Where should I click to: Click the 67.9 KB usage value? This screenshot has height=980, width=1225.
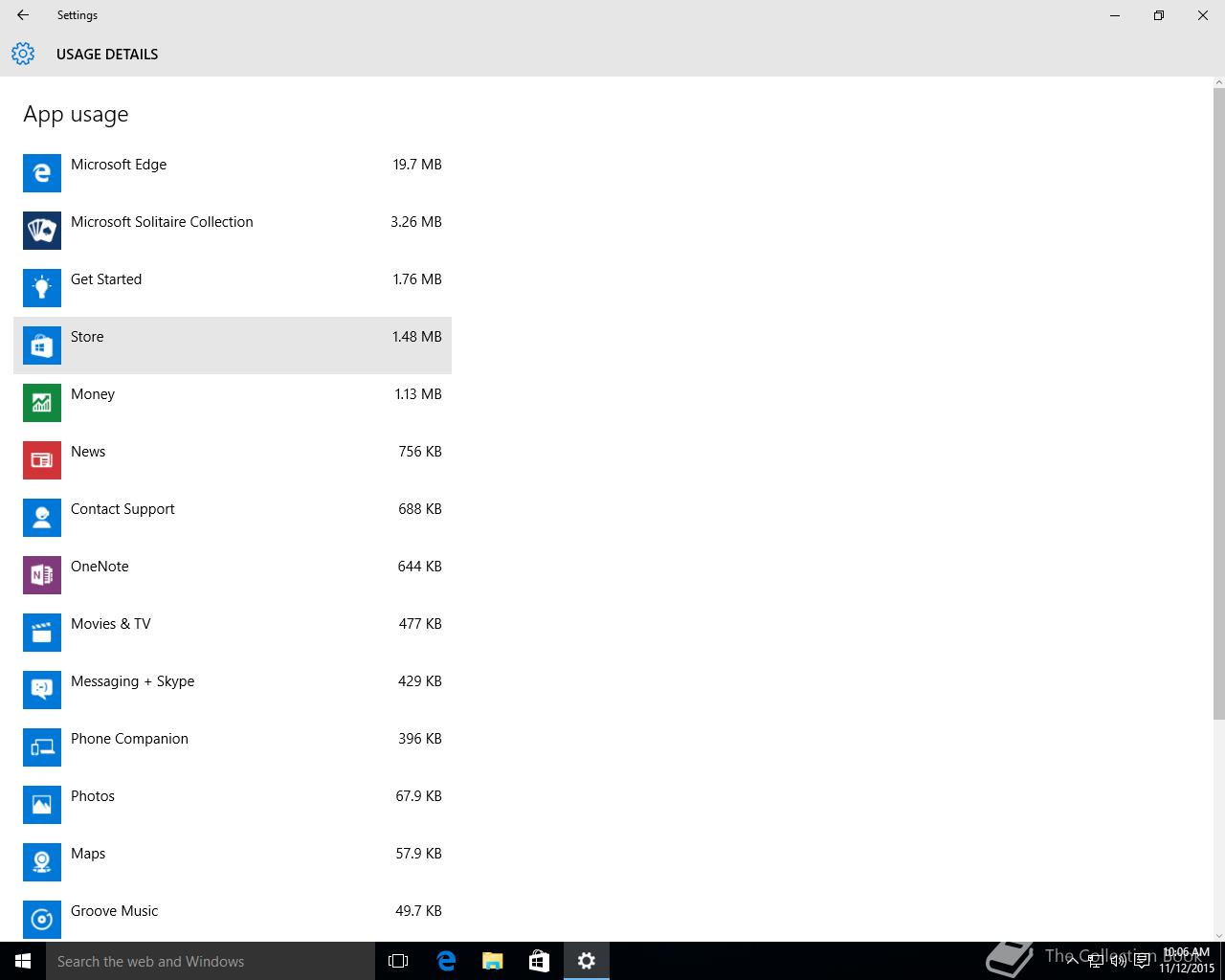point(418,796)
